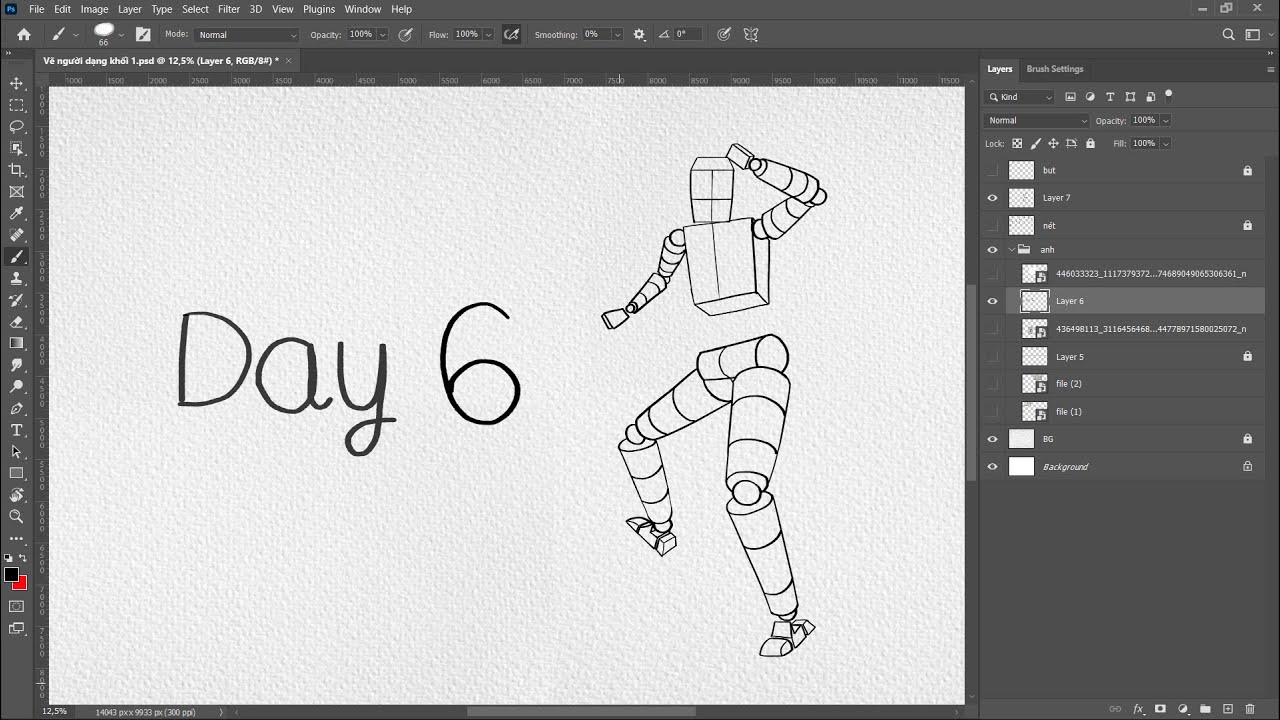Click the delete layer trash icon
Viewport: 1280px width, 720px height.
point(1250,709)
